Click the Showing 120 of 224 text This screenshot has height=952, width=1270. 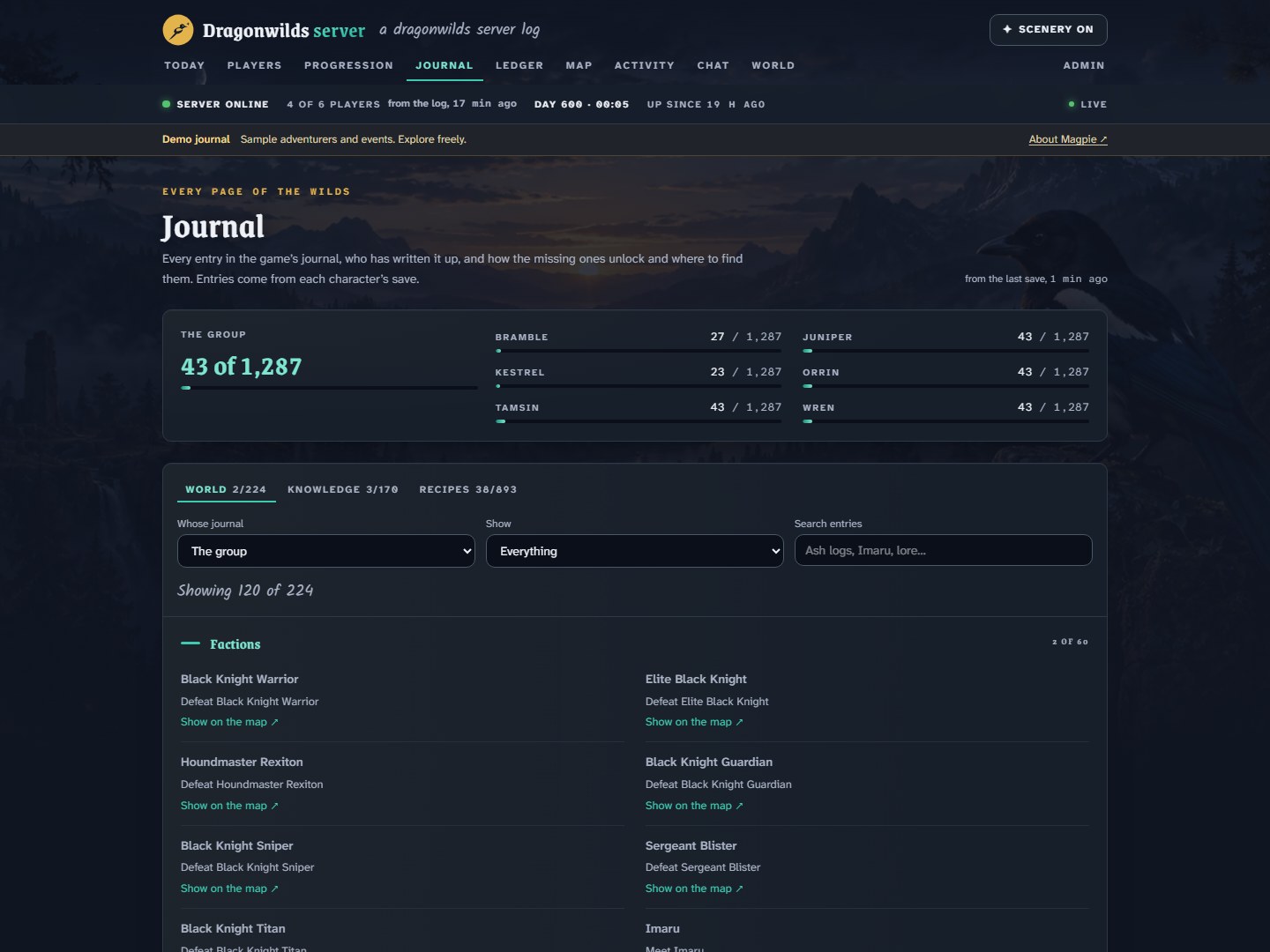tap(245, 591)
